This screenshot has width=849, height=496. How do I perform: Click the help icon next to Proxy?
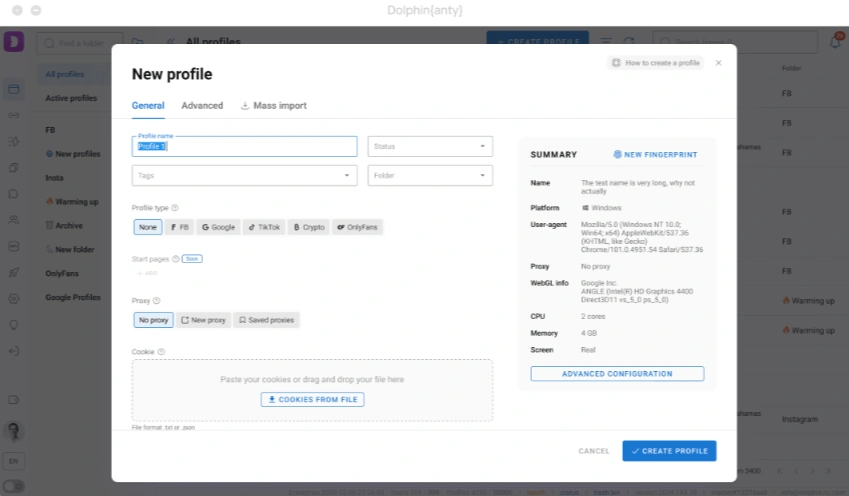tap(156, 301)
